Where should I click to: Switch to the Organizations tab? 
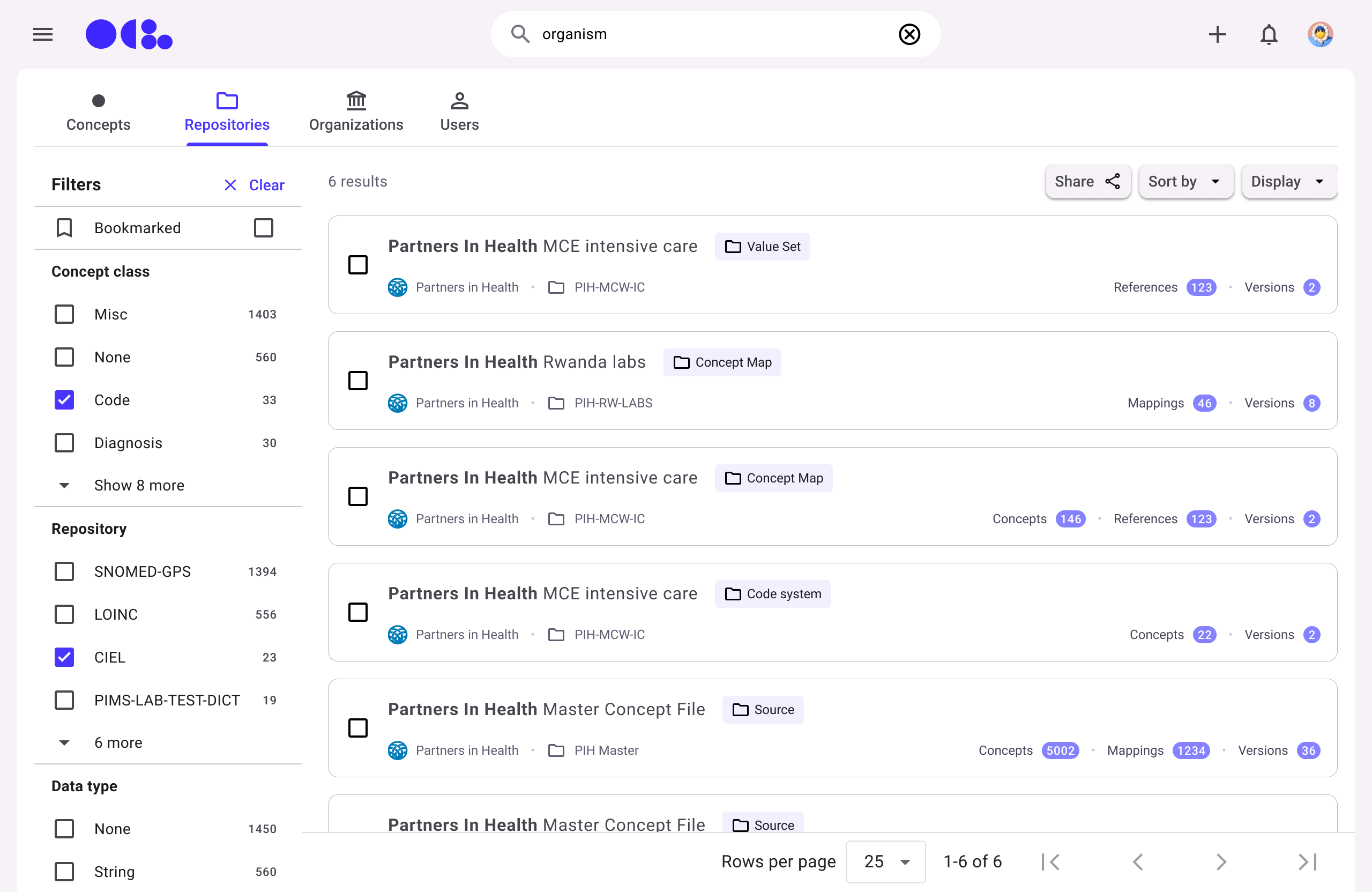pyautogui.click(x=356, y=112)
